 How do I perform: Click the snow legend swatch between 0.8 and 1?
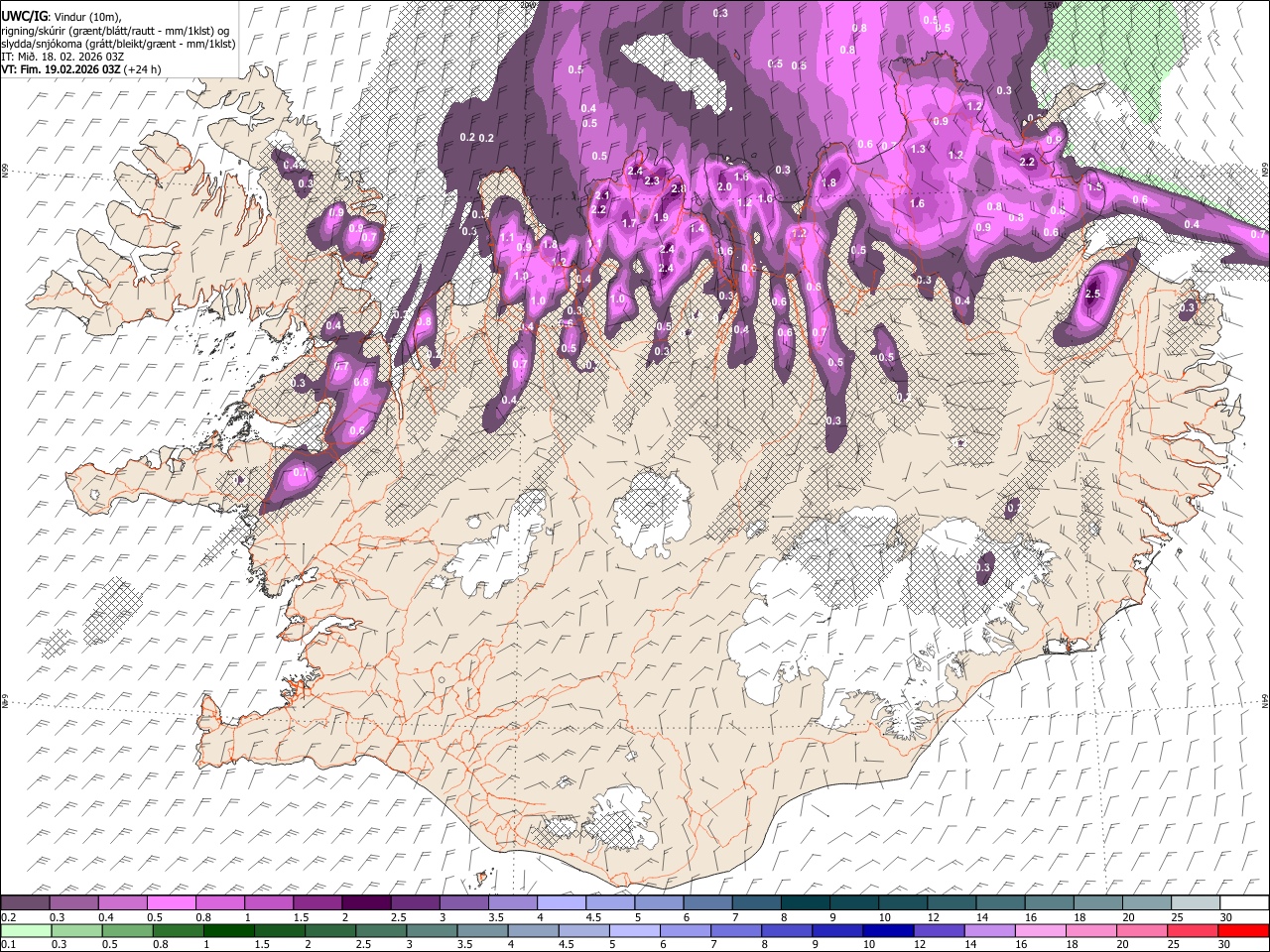tap(220, 902)
